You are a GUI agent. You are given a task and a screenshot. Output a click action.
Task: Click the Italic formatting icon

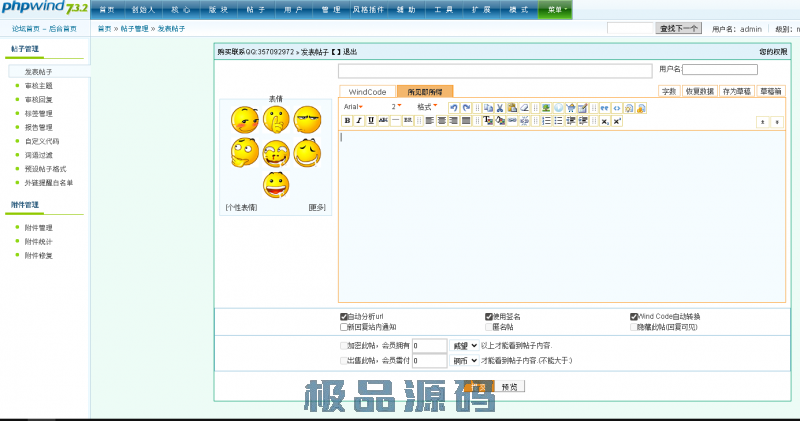[x=359, y=120]
